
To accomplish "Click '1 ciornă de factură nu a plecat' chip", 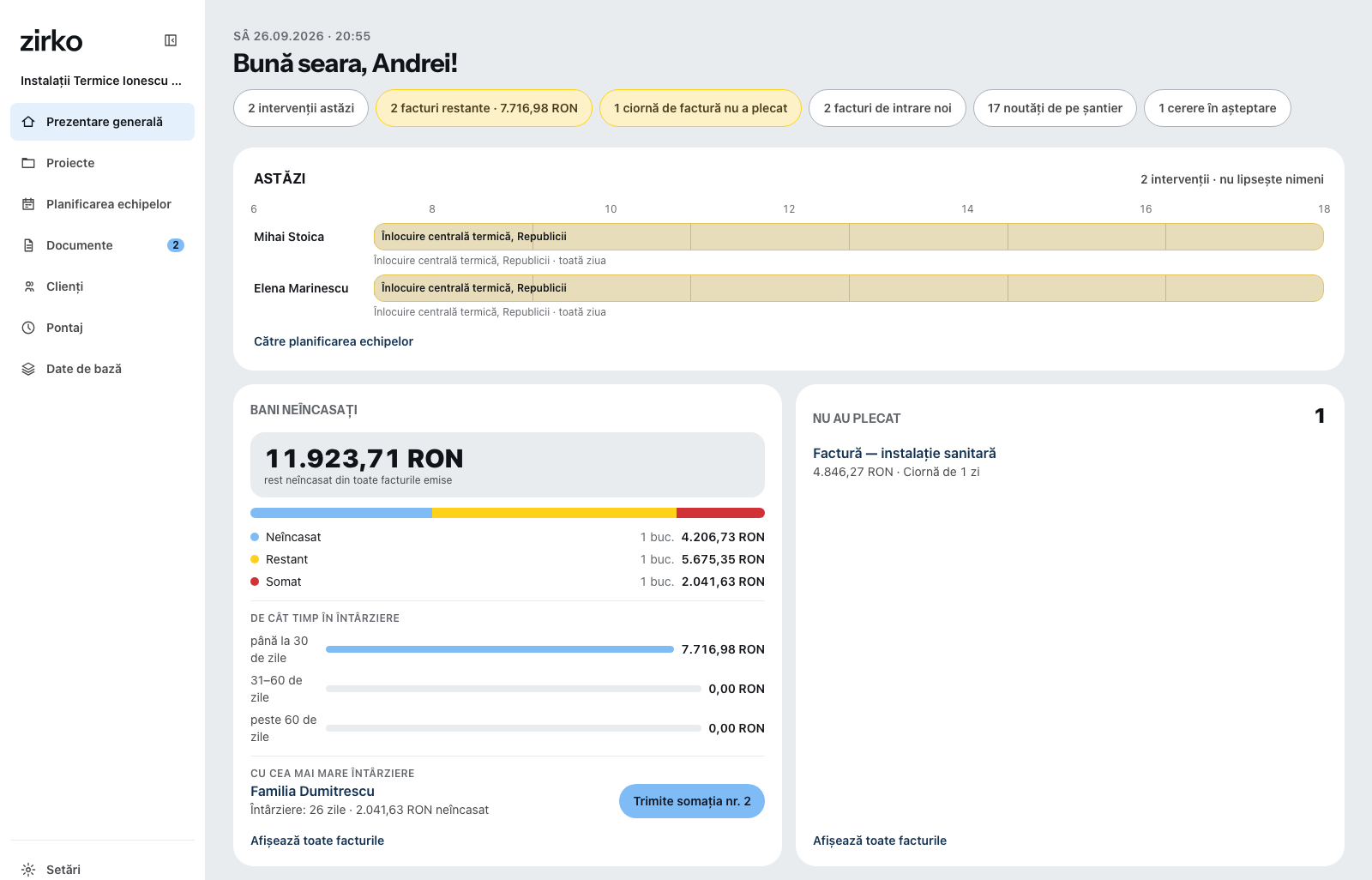I will click(701, 108).
